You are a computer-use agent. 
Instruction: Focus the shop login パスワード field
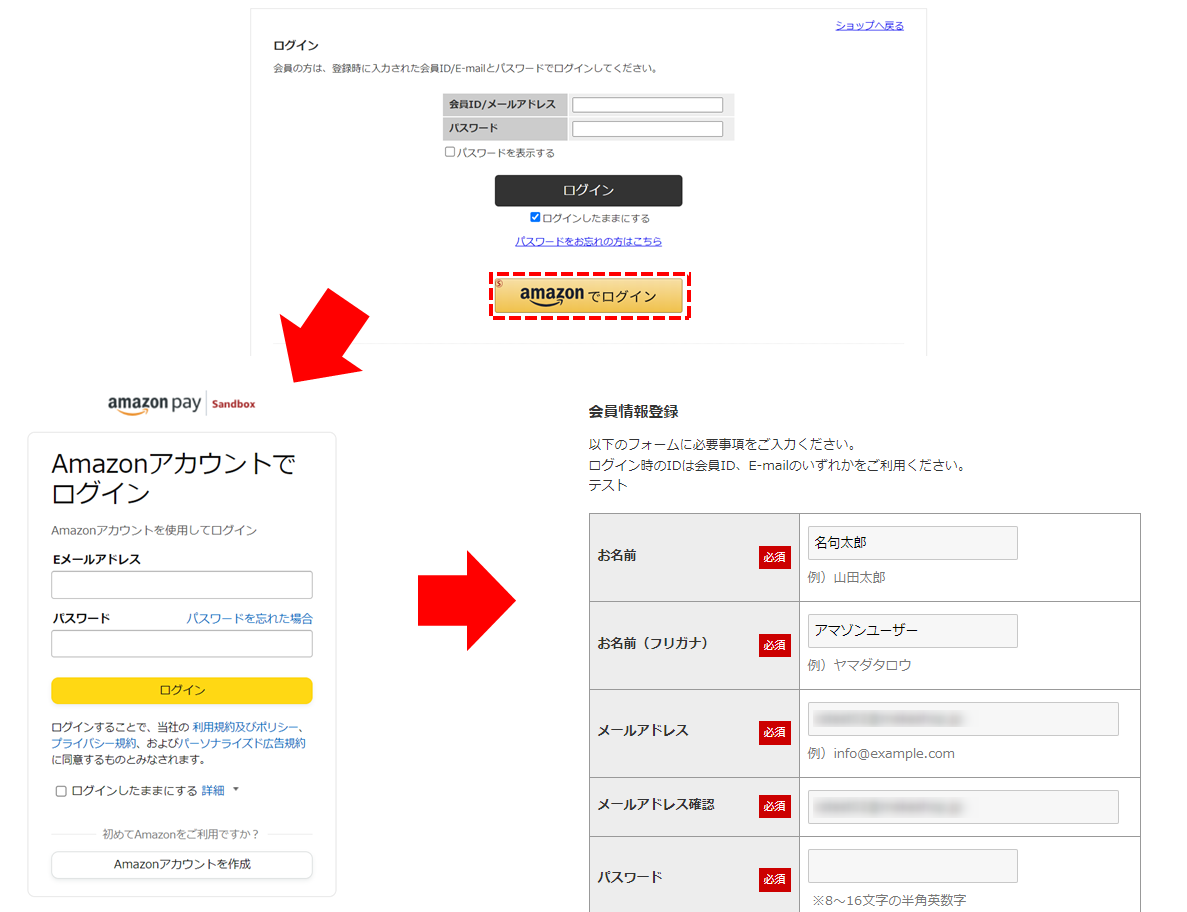pyautogui.click(x=647, y=129)
